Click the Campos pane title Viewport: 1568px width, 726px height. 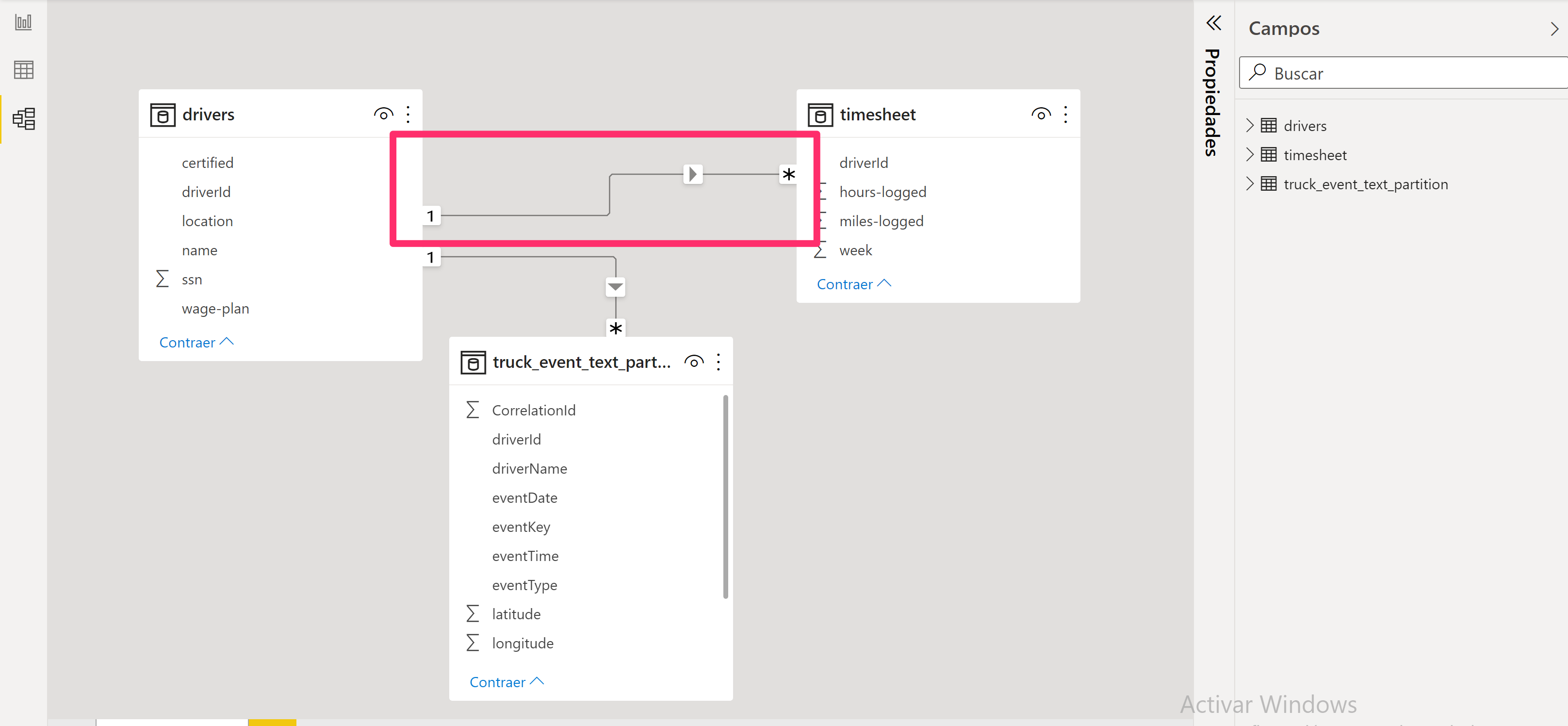point(1284,29)
